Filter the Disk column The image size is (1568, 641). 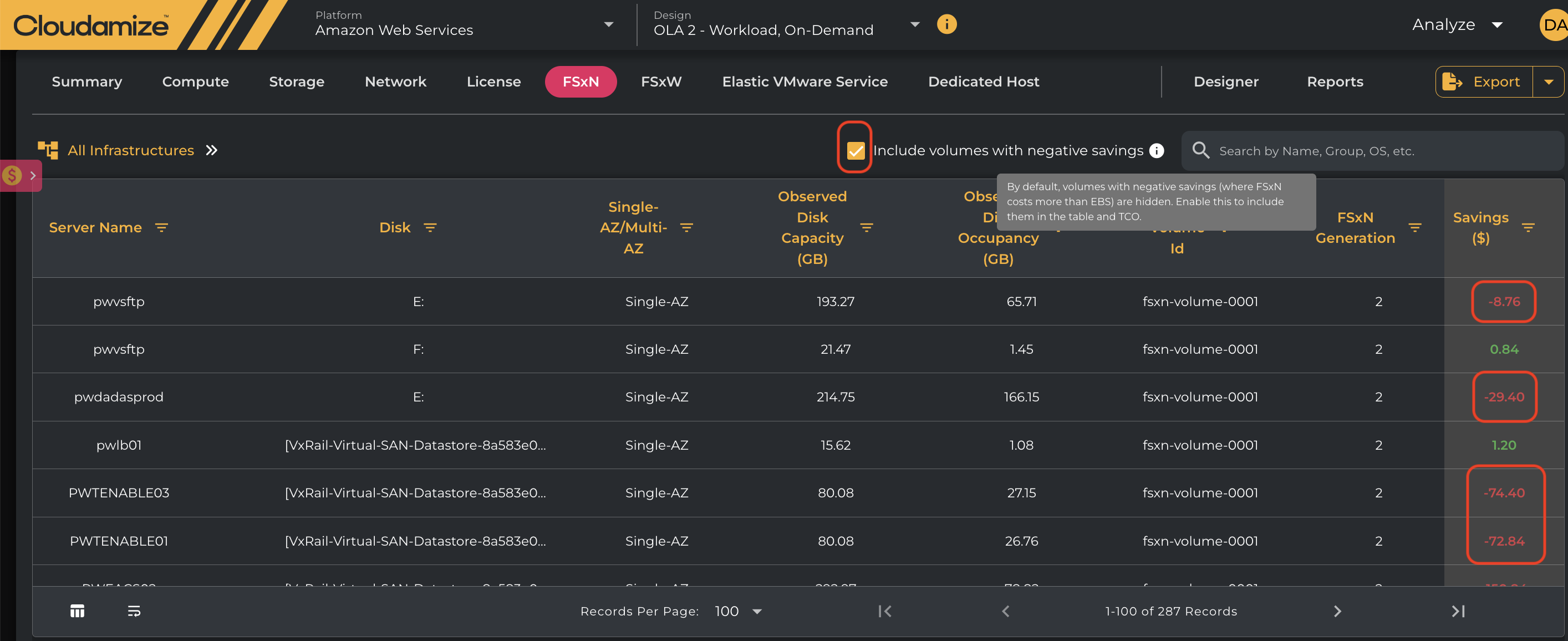pos(430,228)
